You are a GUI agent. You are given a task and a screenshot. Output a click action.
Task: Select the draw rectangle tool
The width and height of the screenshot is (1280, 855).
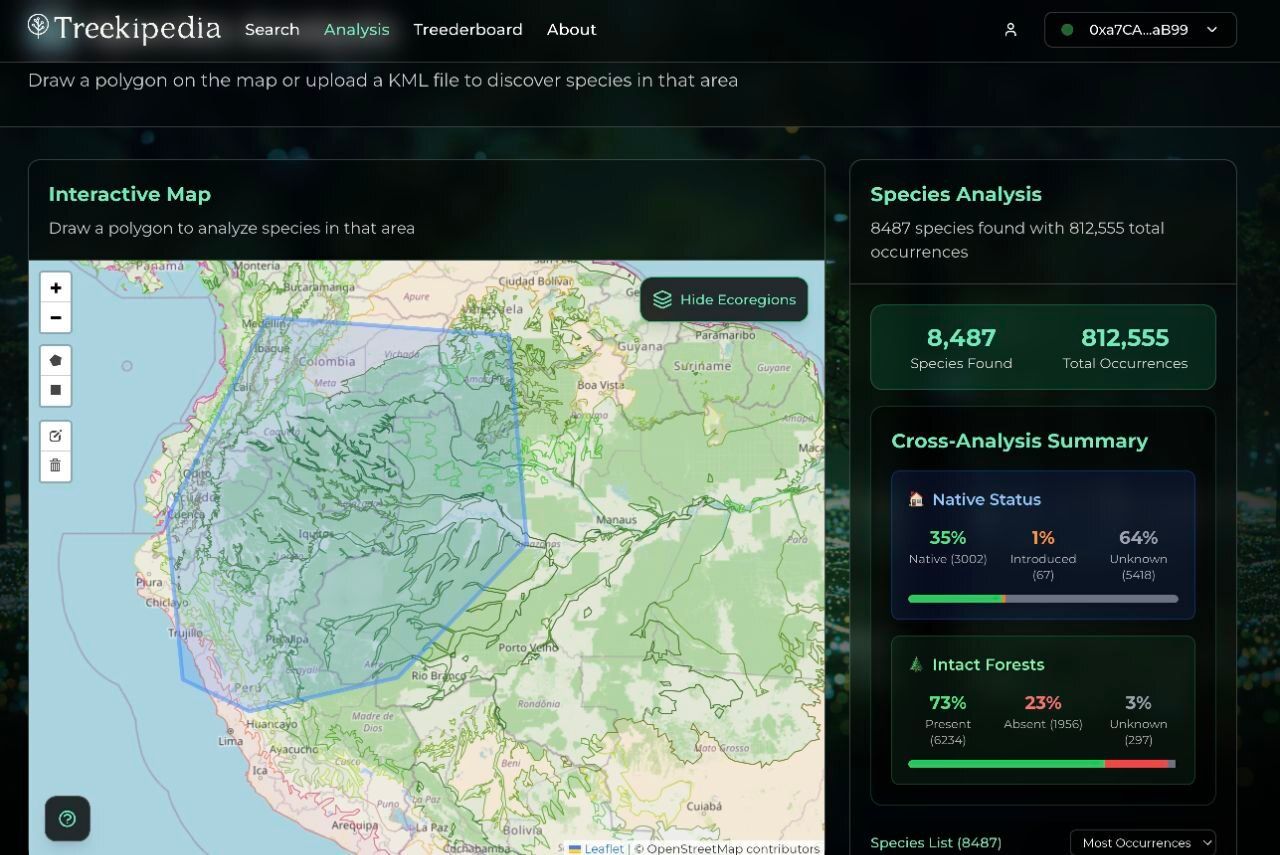[56, 390]
